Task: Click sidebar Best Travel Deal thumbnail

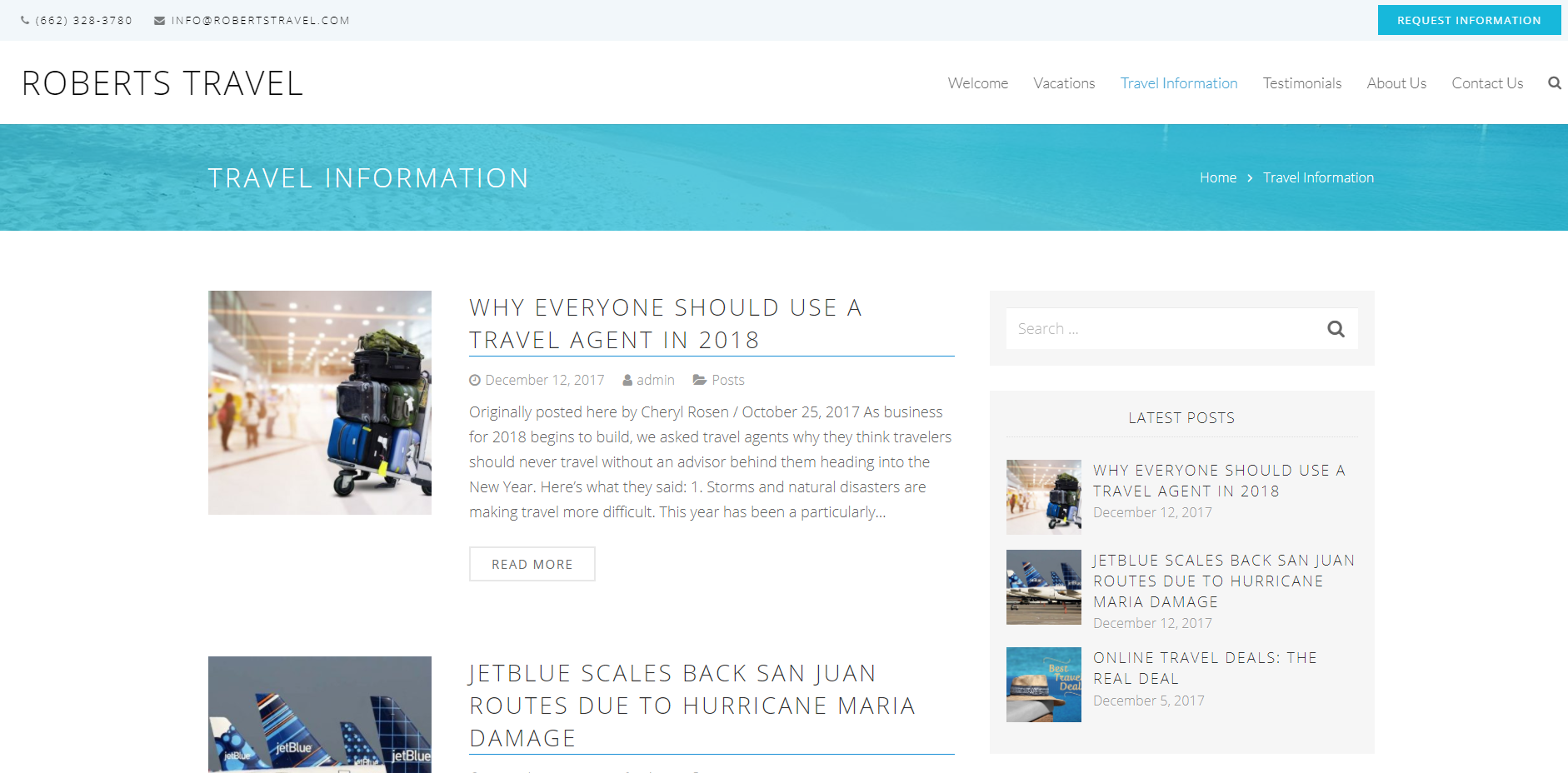Action: coord(1044,685)
